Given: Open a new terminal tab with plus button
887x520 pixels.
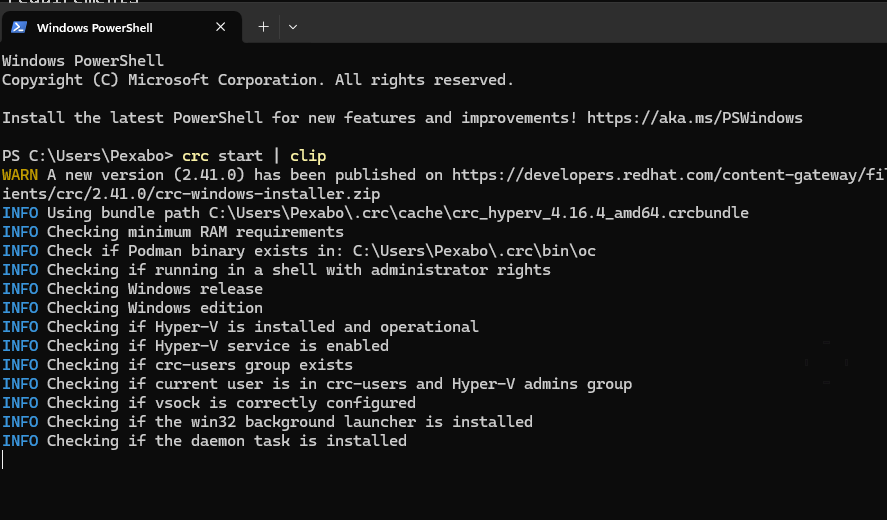Looking at the screenshot, I should 263,27.
